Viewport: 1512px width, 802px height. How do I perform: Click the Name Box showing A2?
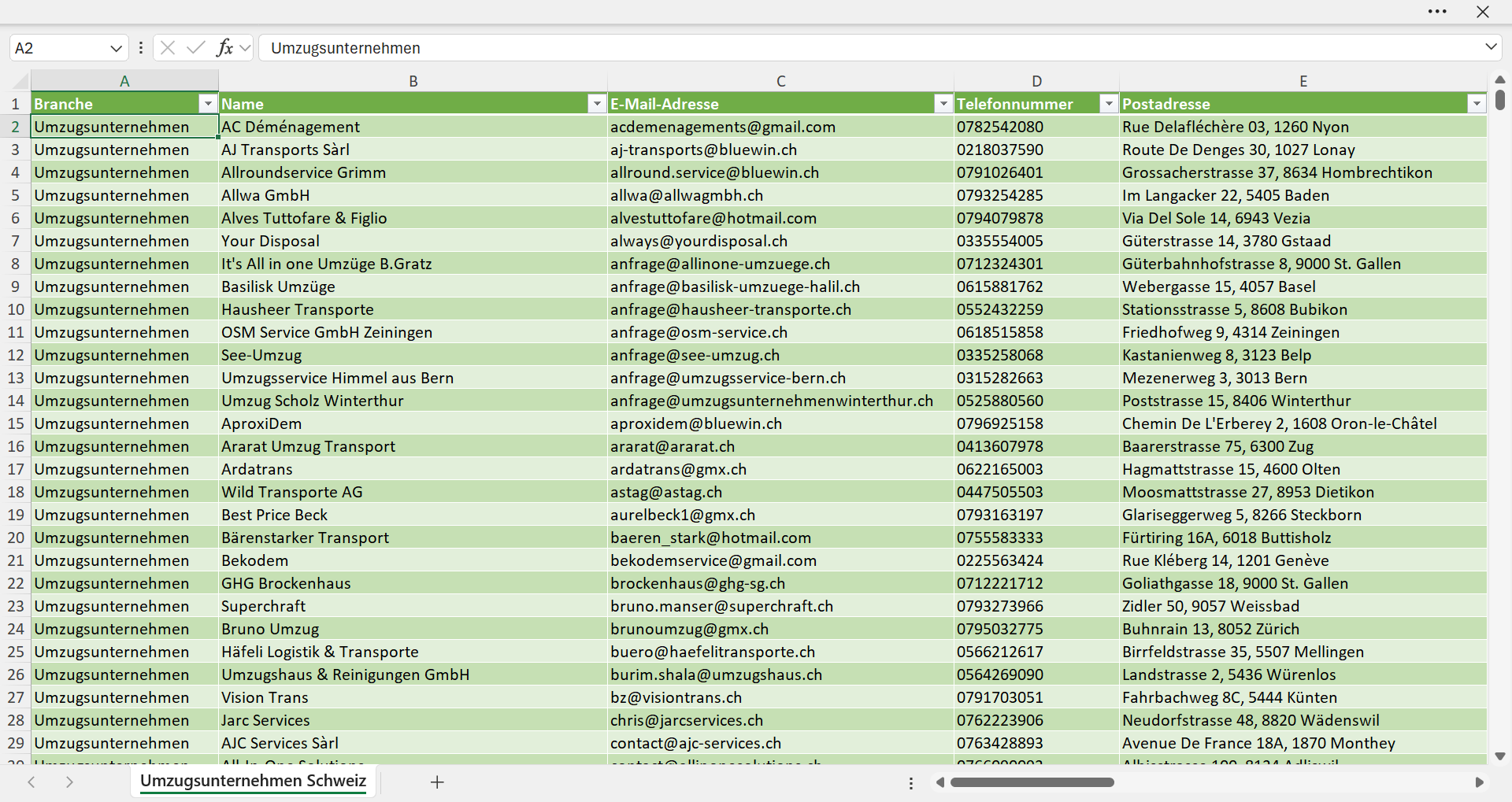point(60,48)
